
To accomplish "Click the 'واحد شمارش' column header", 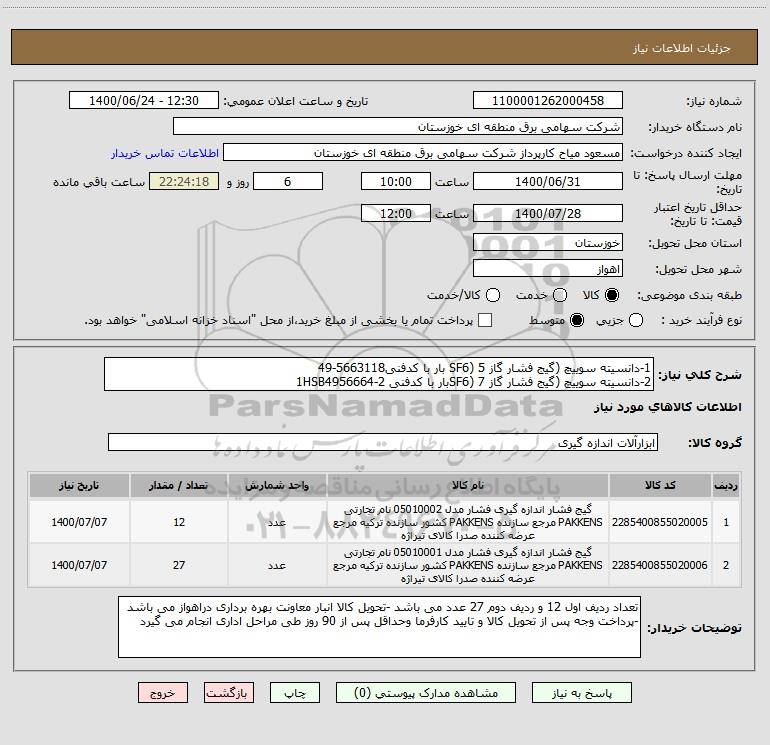I will pyautogui.click(x=277, y=485).
